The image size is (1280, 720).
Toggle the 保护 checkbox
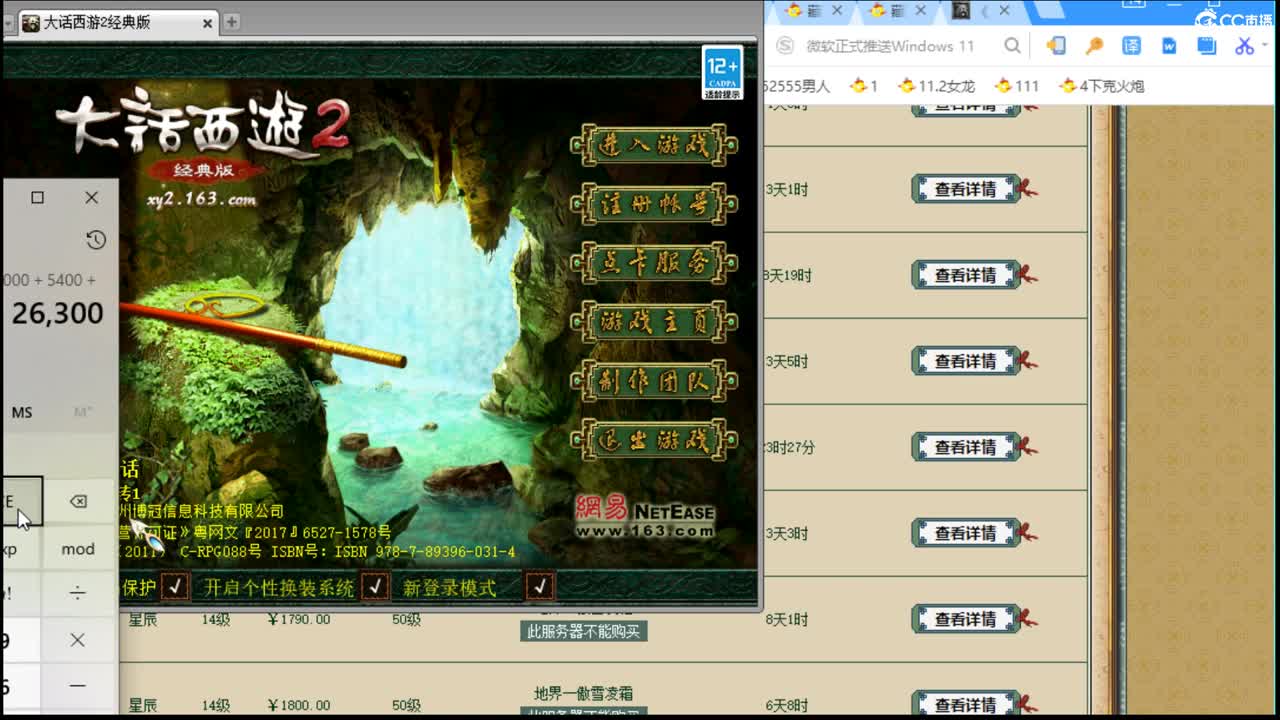click(x=175, y=586)
